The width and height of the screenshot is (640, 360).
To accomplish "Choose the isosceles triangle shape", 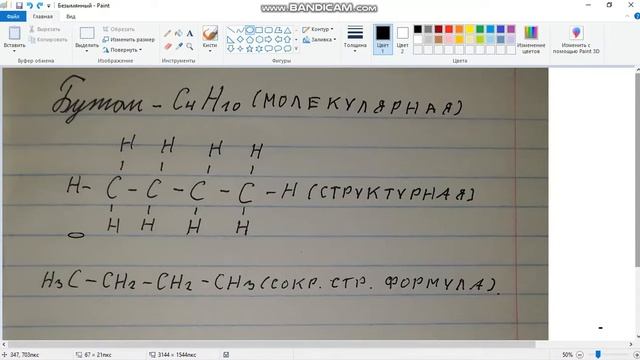I will click(x=287, y=30).
